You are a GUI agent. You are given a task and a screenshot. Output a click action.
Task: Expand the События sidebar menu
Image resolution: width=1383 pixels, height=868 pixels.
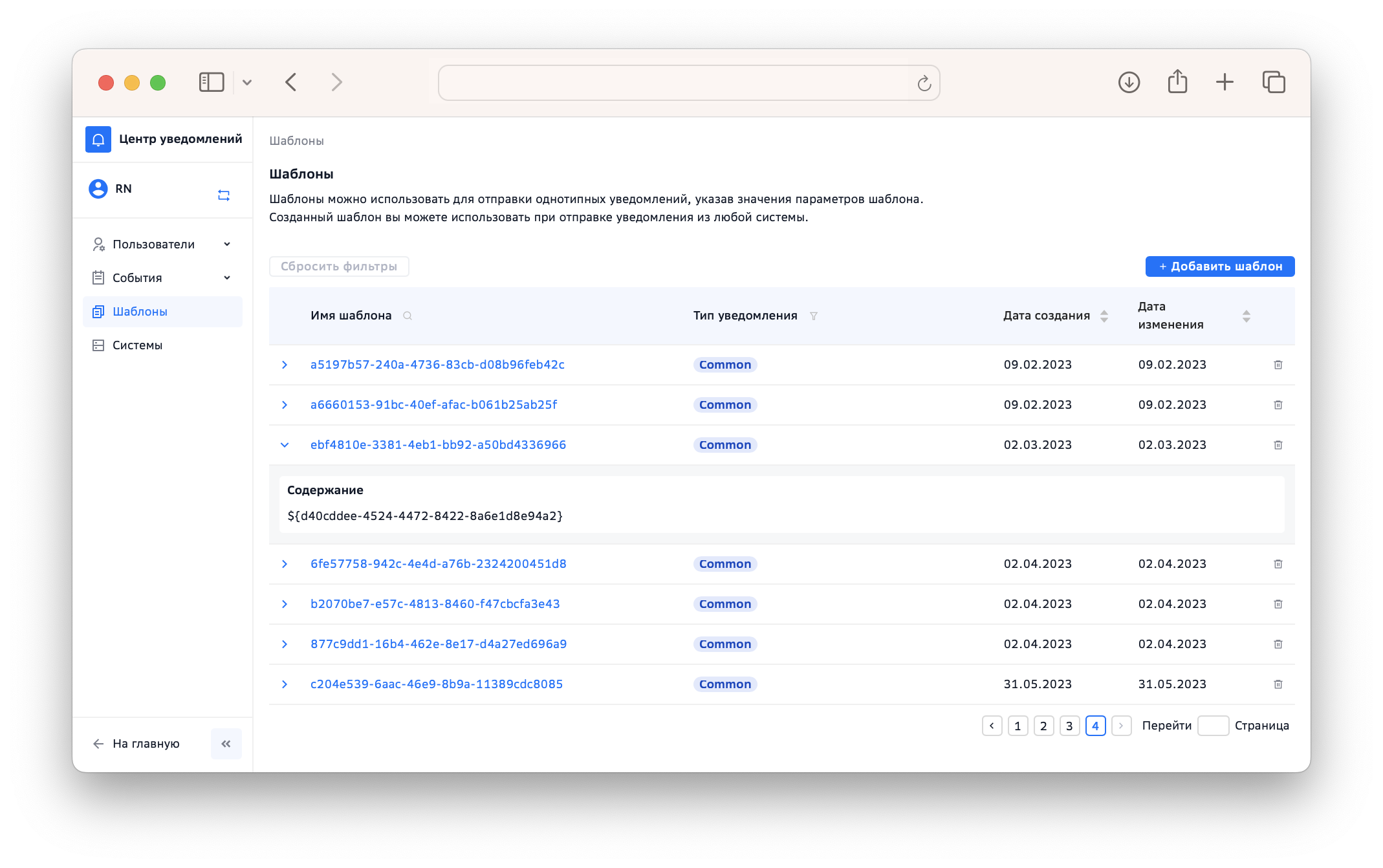coord(162,278)
